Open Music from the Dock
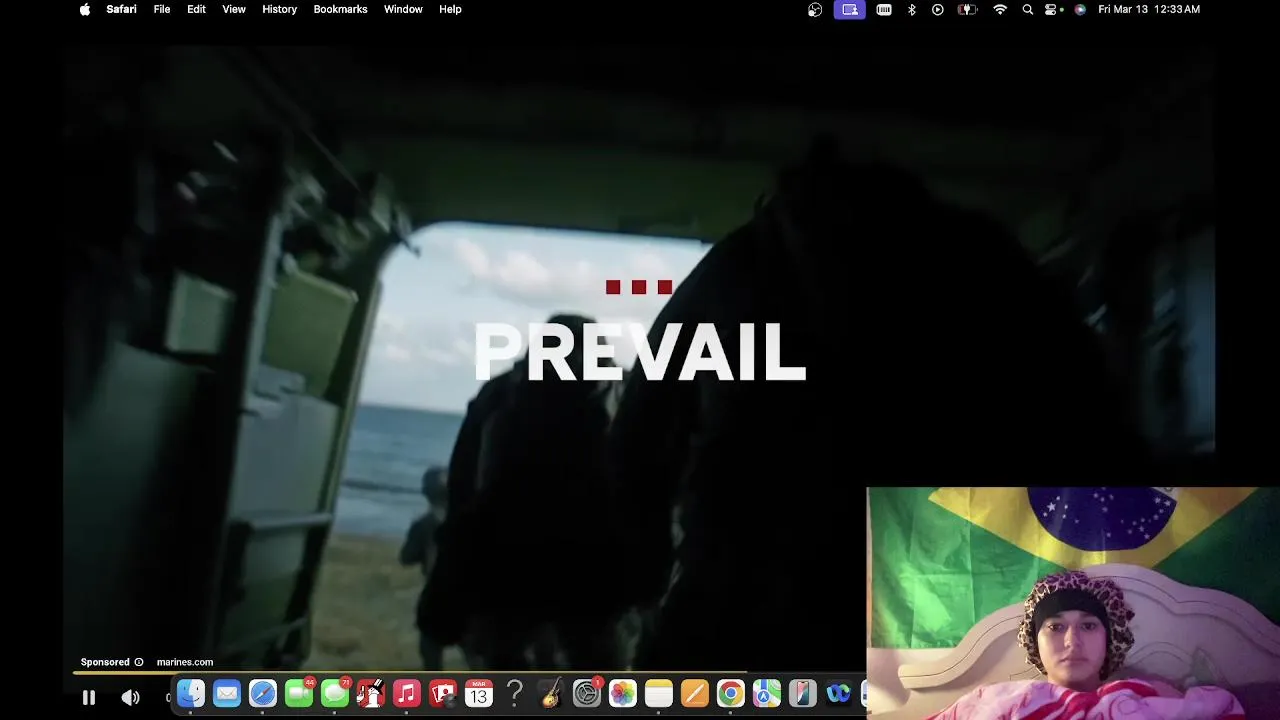Image resolution: width=1280 pixels, height=720 pixels. pos(407,693)
